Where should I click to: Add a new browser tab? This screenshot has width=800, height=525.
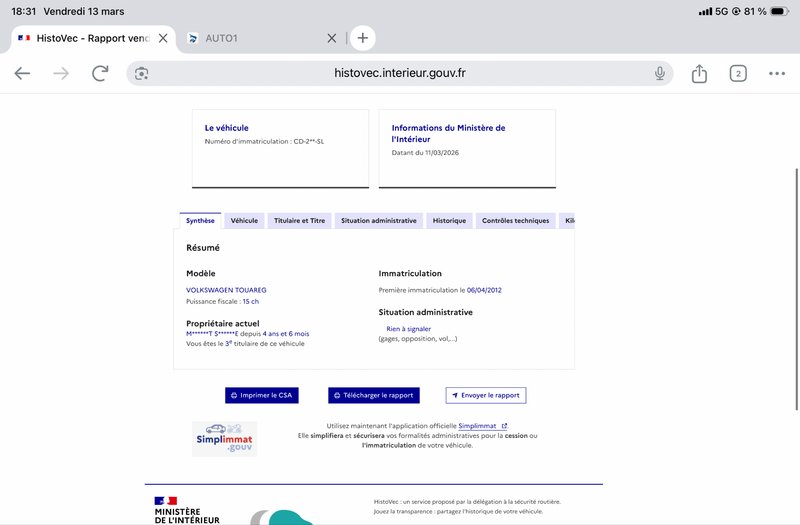[x=362, y=38]
